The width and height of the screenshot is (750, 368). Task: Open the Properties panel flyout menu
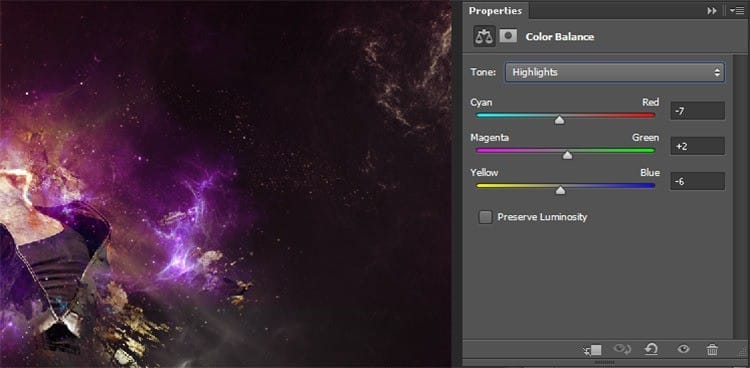[737, 11]
